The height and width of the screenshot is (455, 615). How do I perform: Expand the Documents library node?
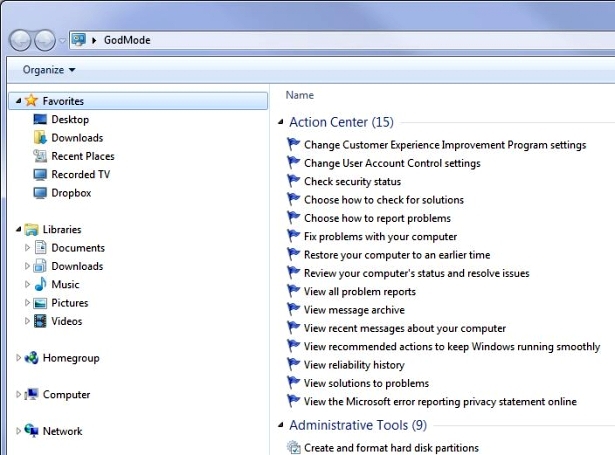(28, 248)
